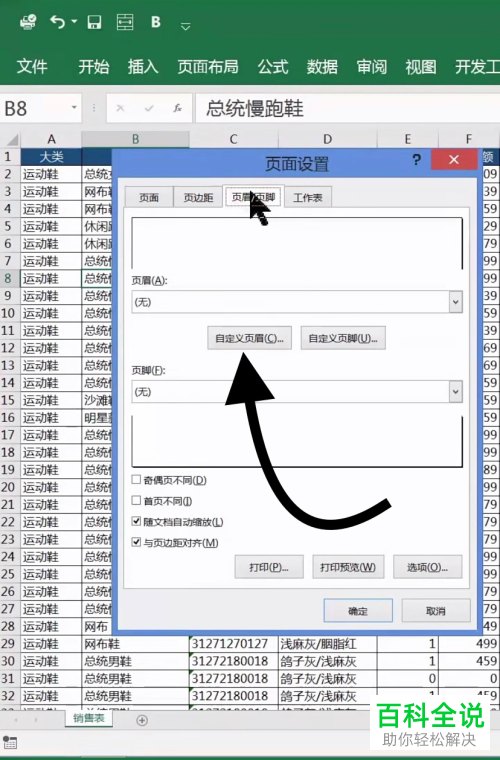Click the macro record status bar icon

coord(10,742)
